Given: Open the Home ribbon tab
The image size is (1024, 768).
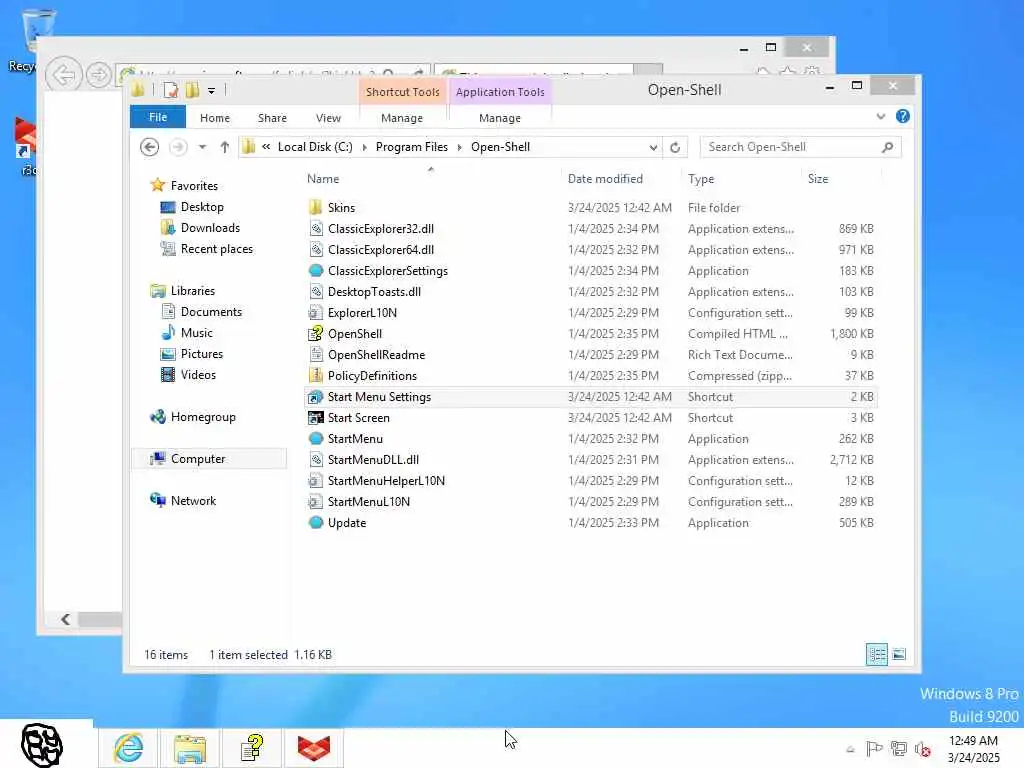Looking at the screenshot, I should coord(215,118).
